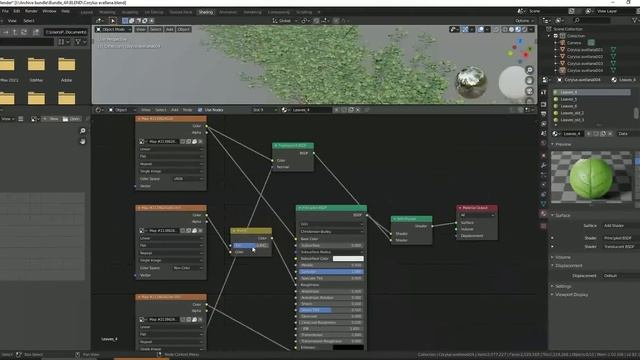Toggle the Use Nodes checkbox
640x360 pixels.
200,110
